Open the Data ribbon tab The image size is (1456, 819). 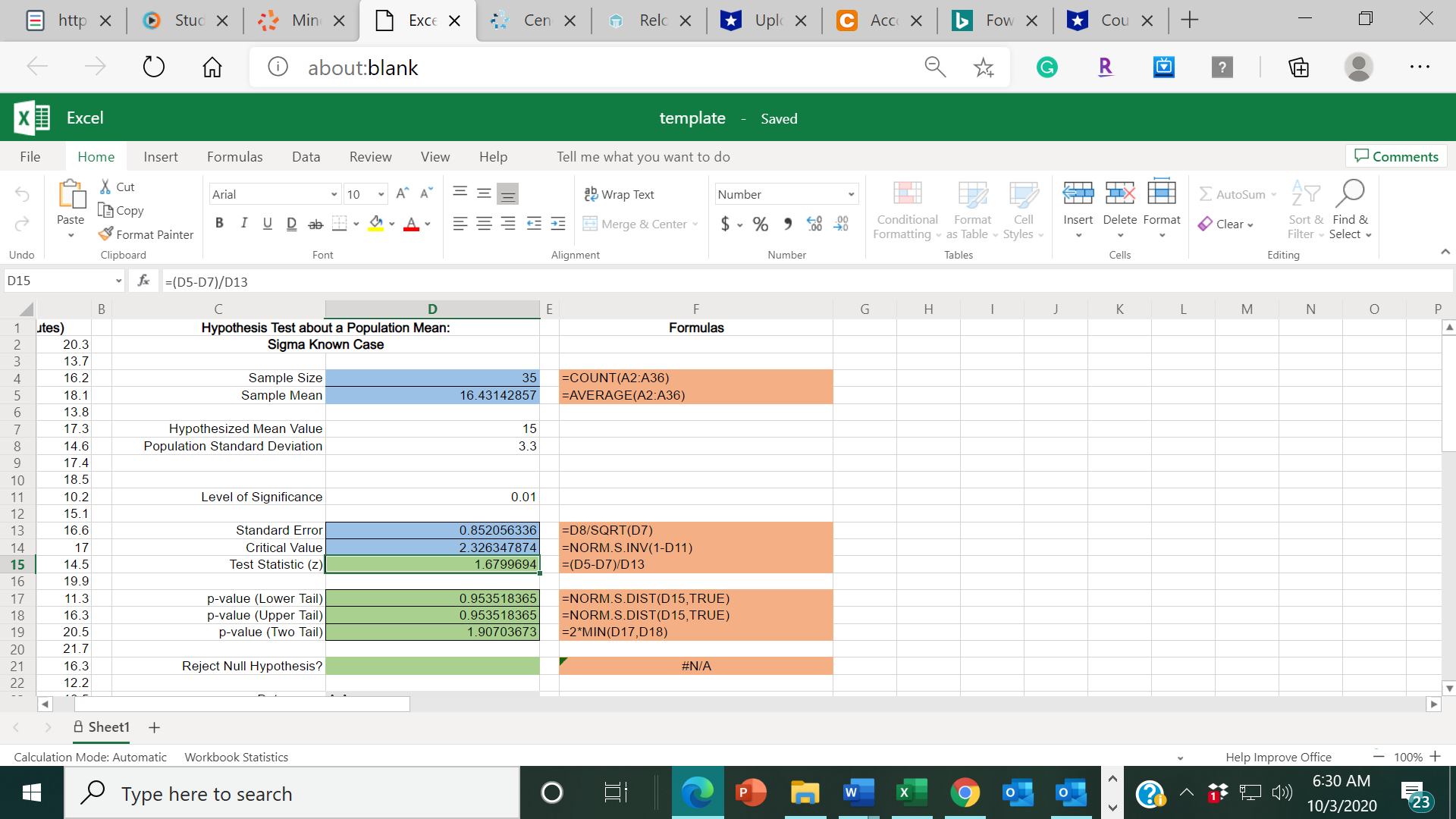pos(306,157)
